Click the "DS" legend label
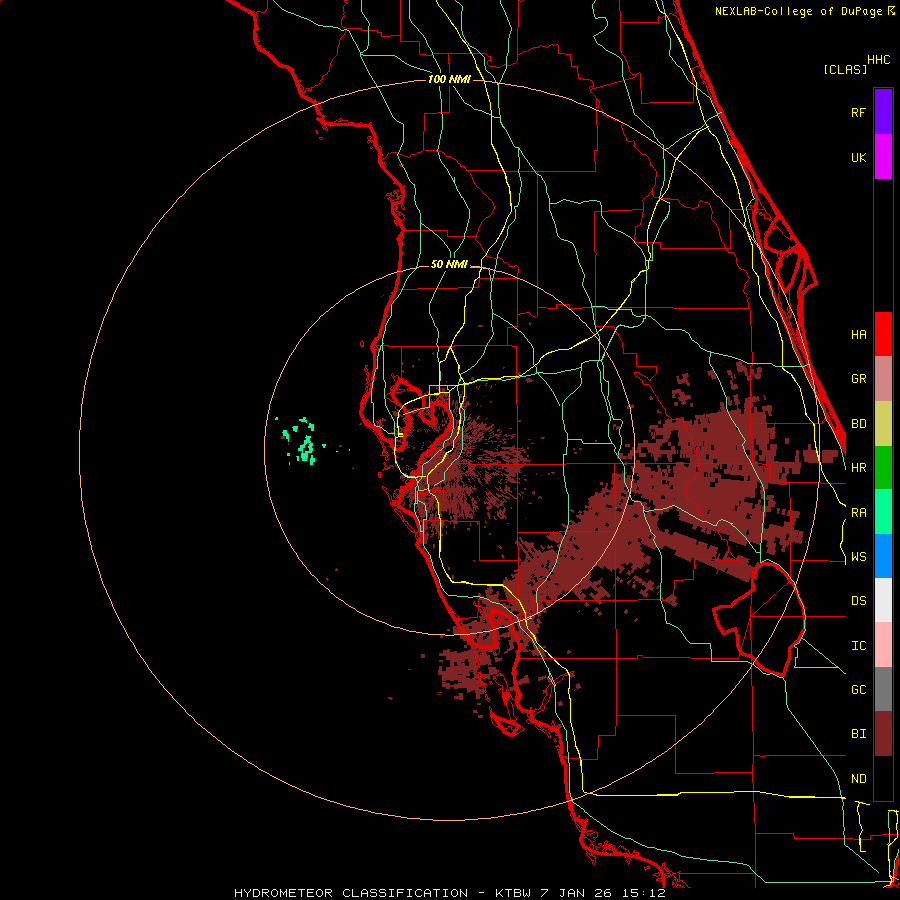The image size is (900, 900). [858, 601]
